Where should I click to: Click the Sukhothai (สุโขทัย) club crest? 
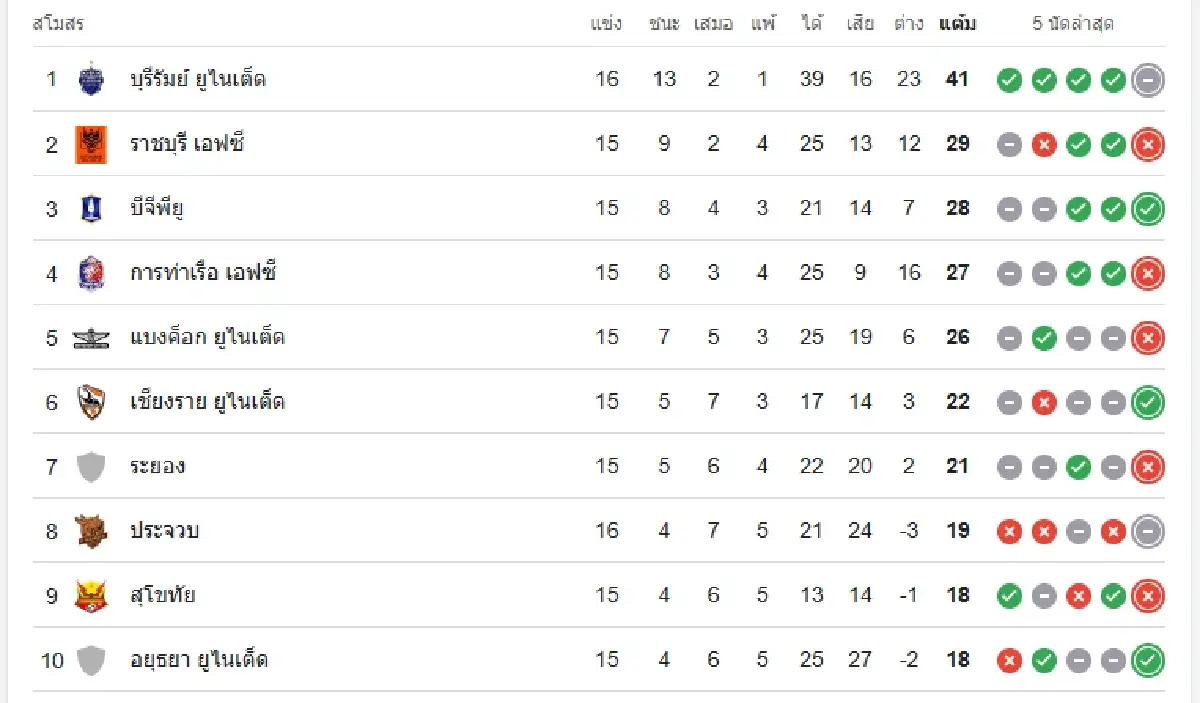tap(91, 596)
